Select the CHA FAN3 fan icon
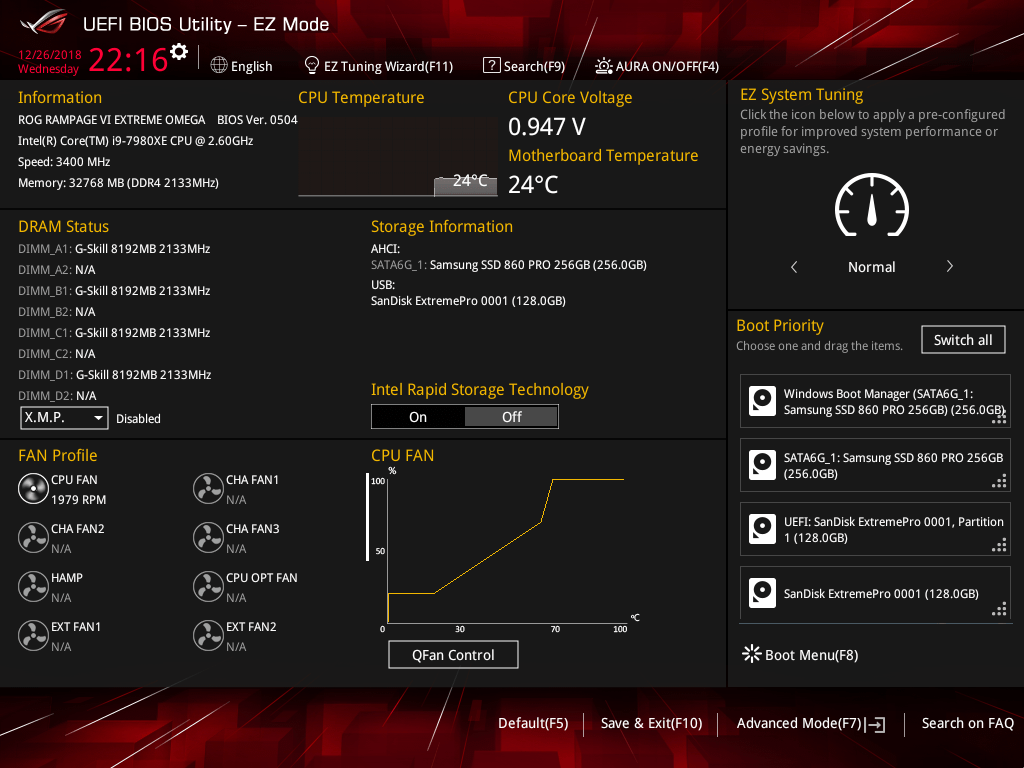 [x=208, y=537]
